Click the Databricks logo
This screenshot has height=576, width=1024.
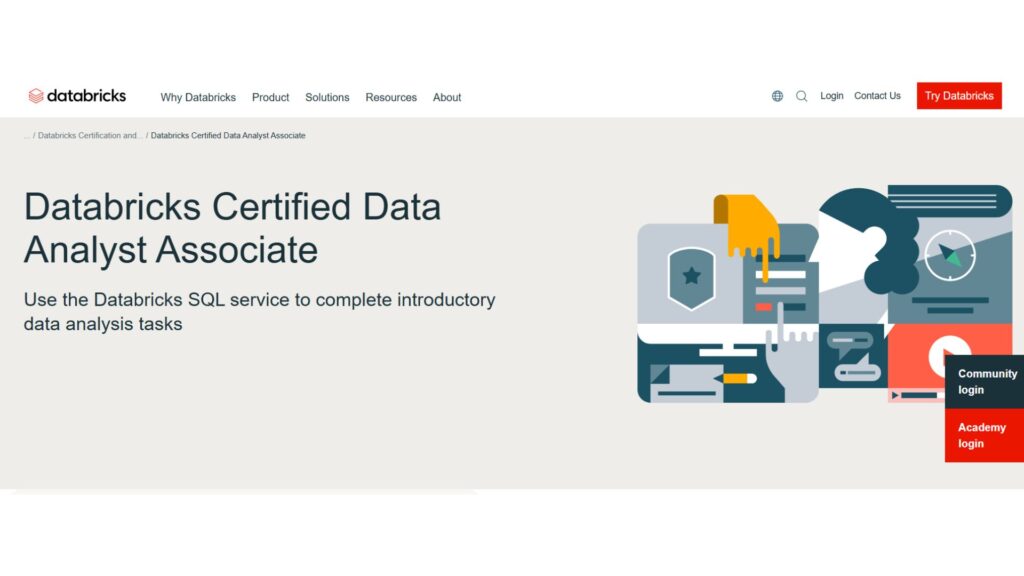[77, 96]
